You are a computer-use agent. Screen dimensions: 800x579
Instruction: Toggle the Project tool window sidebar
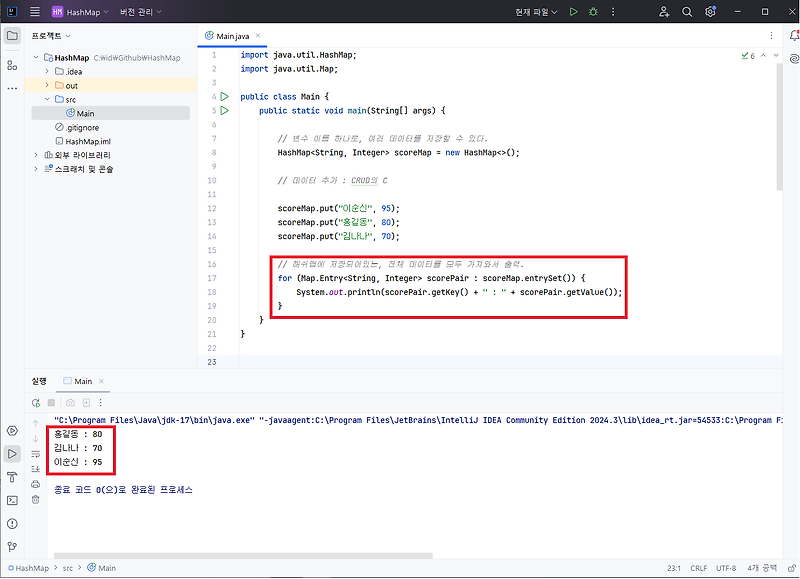(x=12, y=34)
